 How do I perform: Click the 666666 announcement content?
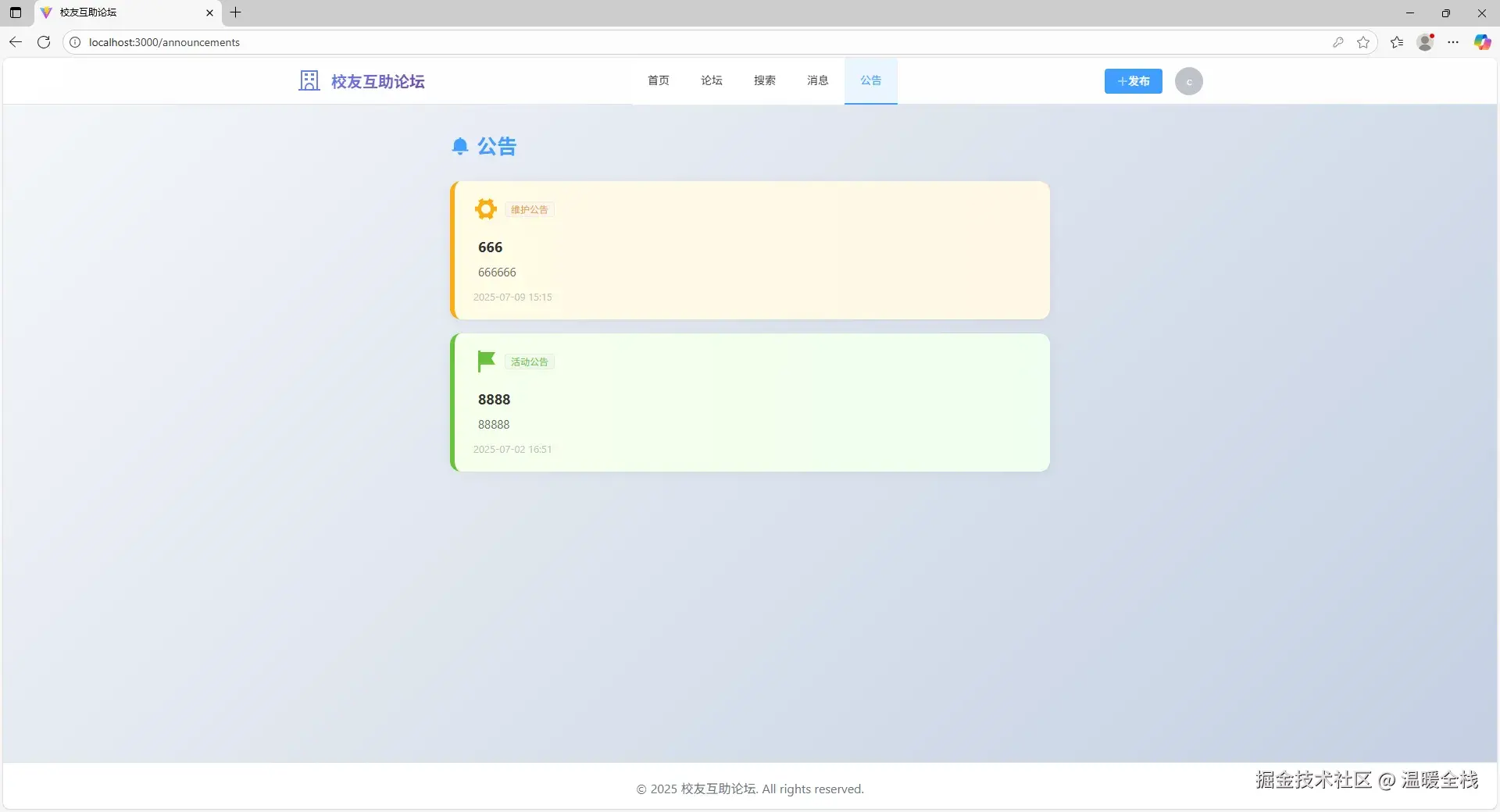[497, 272]
